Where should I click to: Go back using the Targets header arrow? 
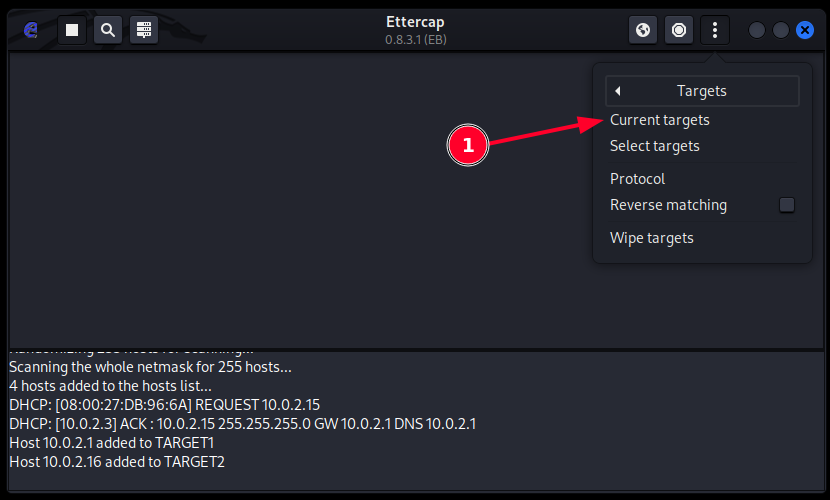click(x=618, y=91)
